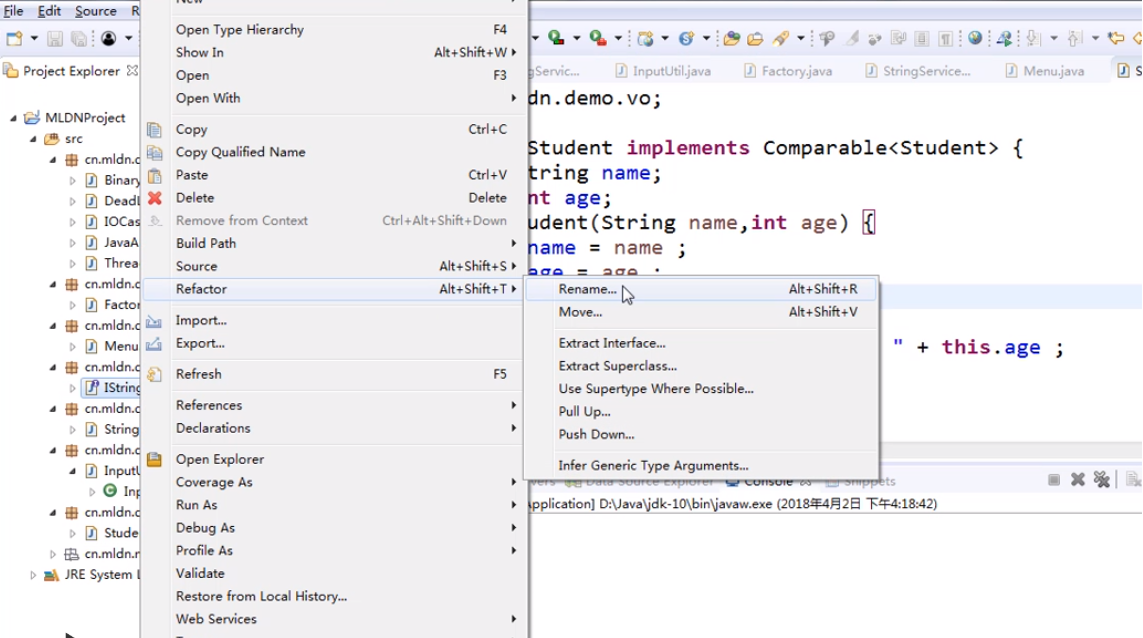1143x638 pixels.
Task: Open the File menu
Action: 13,11
